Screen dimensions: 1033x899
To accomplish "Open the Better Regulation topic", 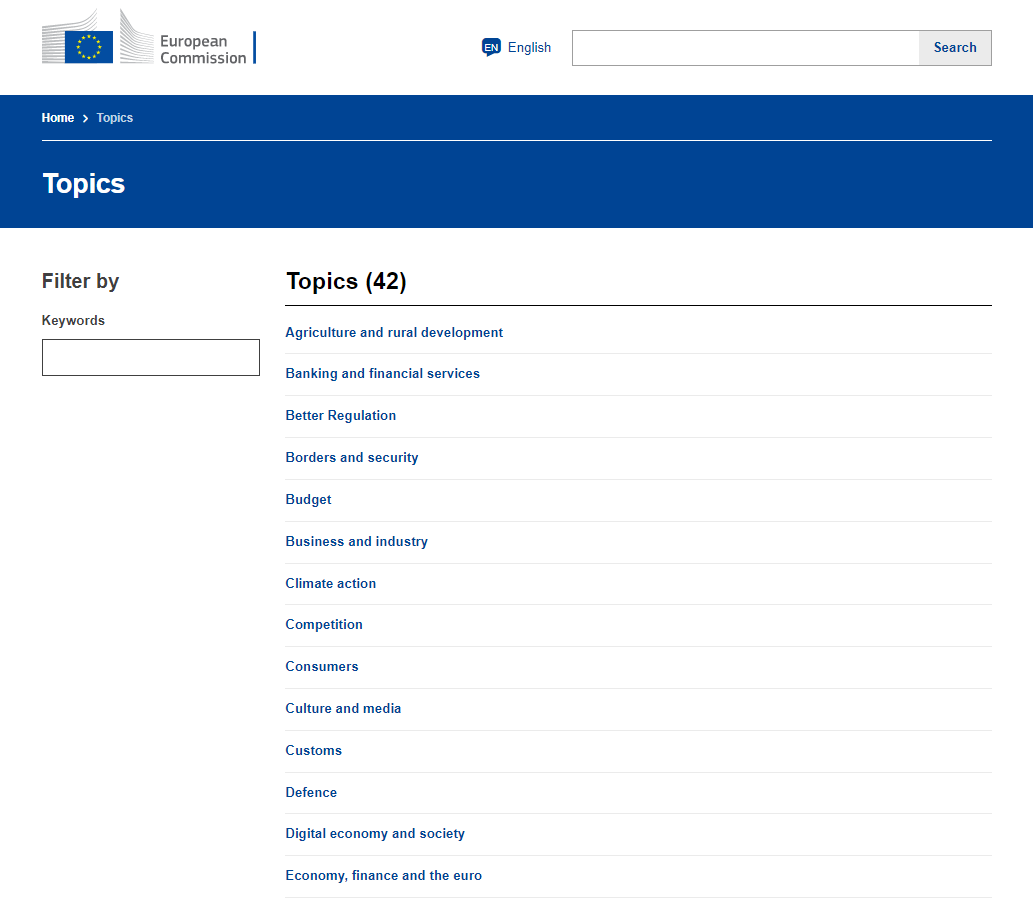I will coord(341,416).
